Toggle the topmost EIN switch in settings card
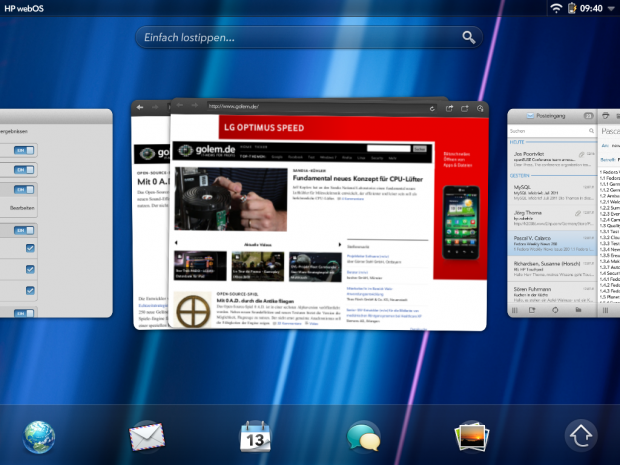This screenshot has height=465, width=620. 24,150
